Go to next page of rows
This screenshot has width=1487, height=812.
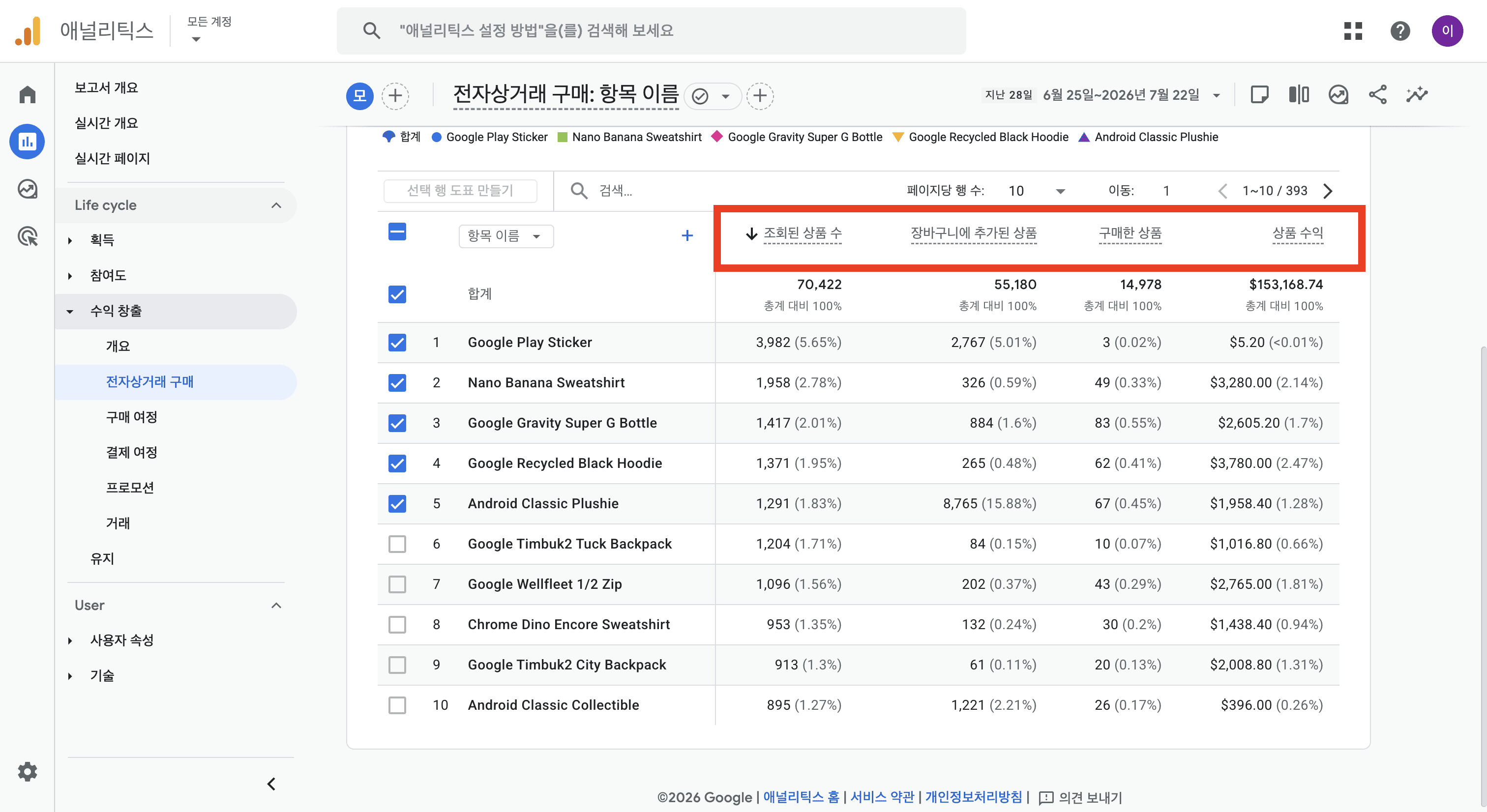point(1328,191)
